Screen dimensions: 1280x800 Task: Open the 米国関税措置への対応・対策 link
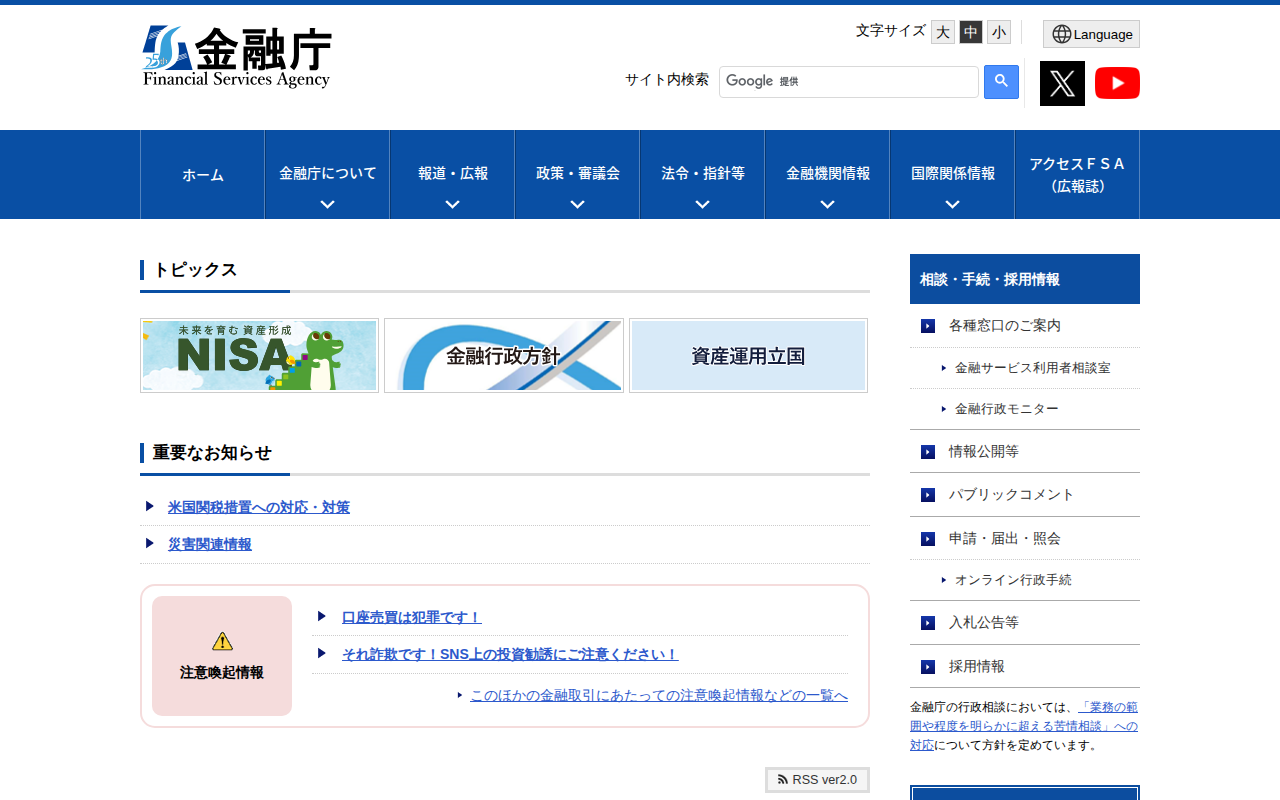(258, 507)
